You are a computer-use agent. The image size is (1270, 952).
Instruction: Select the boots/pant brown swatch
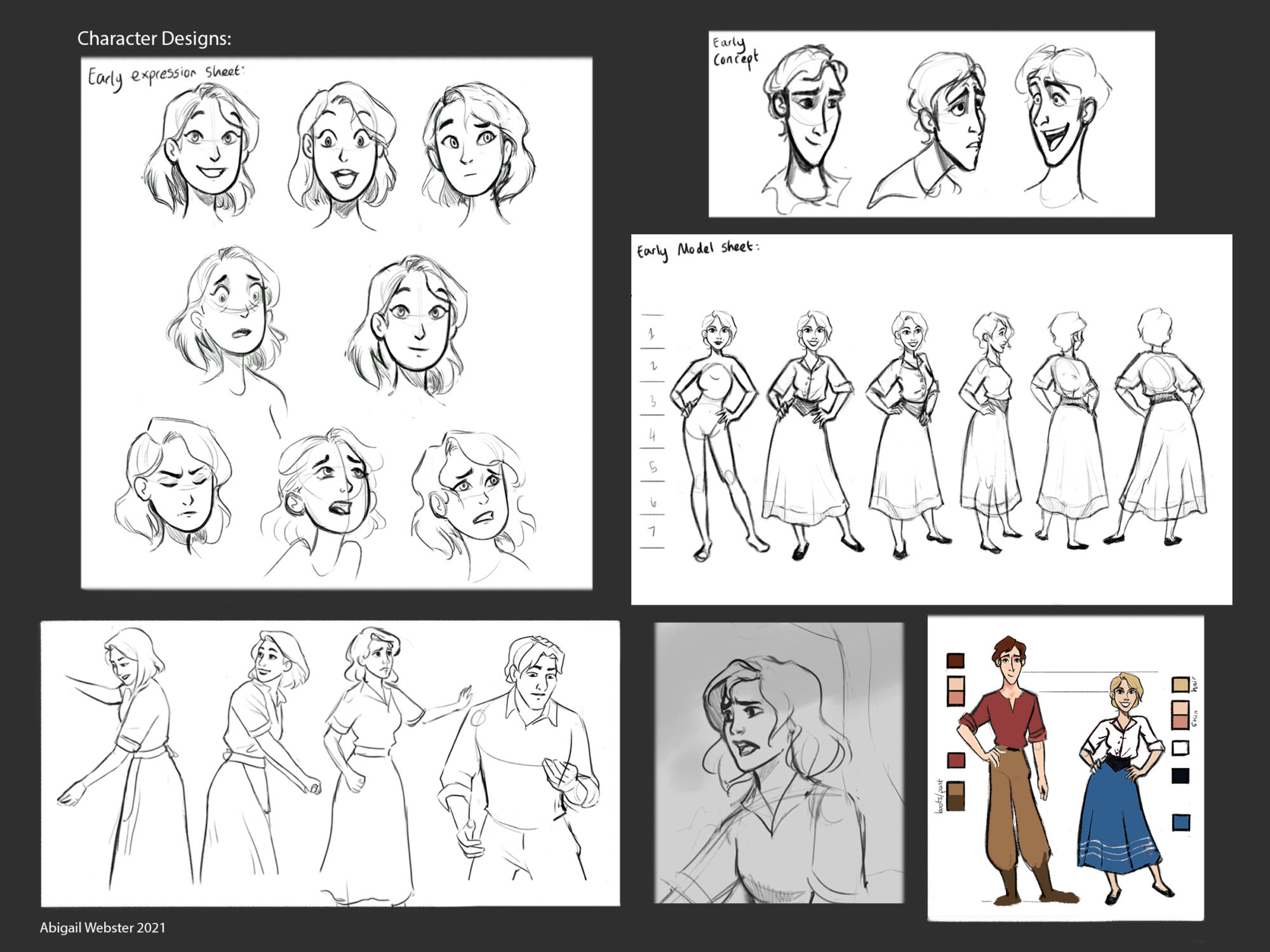coord(955,796)
